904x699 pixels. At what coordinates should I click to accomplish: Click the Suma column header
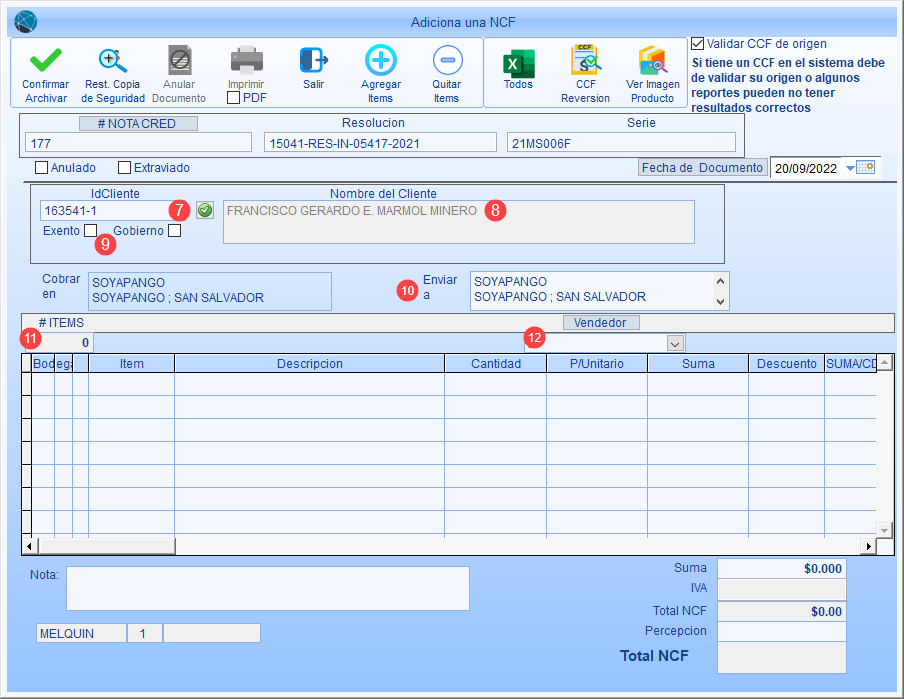(698, 363)
